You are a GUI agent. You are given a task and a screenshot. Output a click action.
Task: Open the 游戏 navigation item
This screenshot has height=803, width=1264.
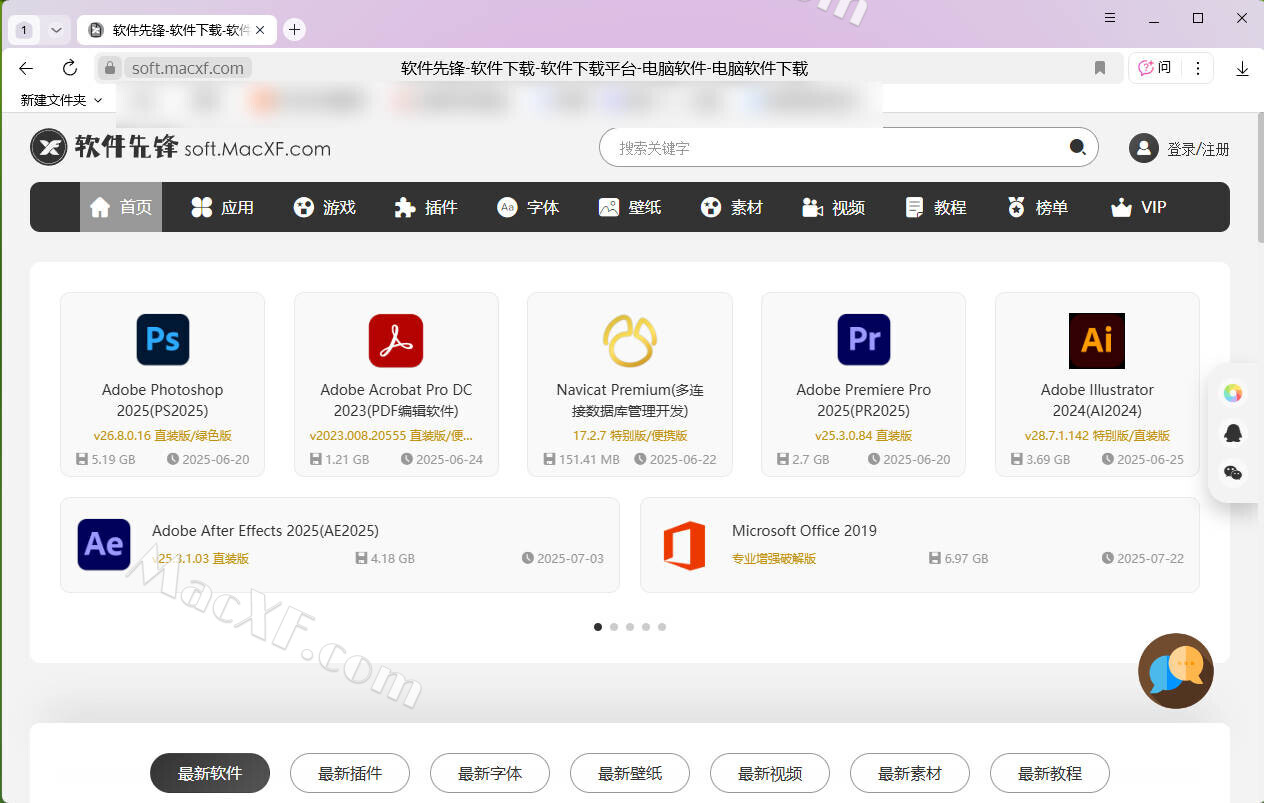pyautogui.click(x=324, y=207)
